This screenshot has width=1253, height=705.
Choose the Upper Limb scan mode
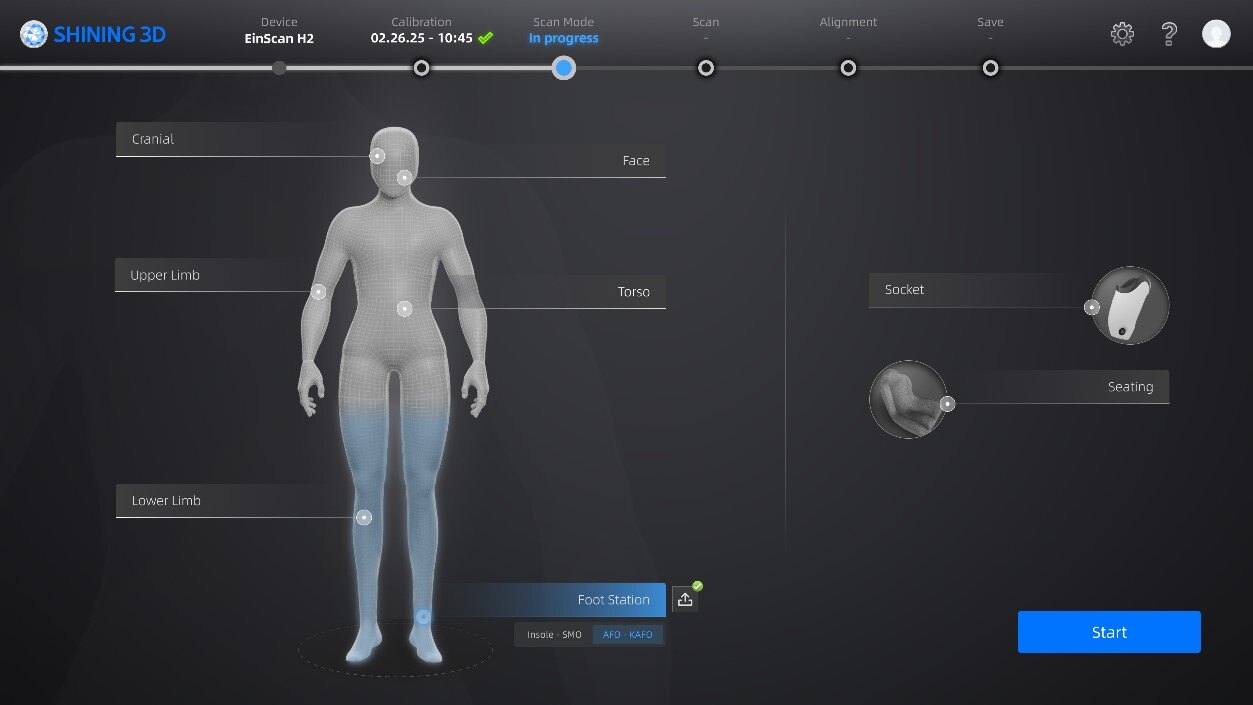click(165, 275)
